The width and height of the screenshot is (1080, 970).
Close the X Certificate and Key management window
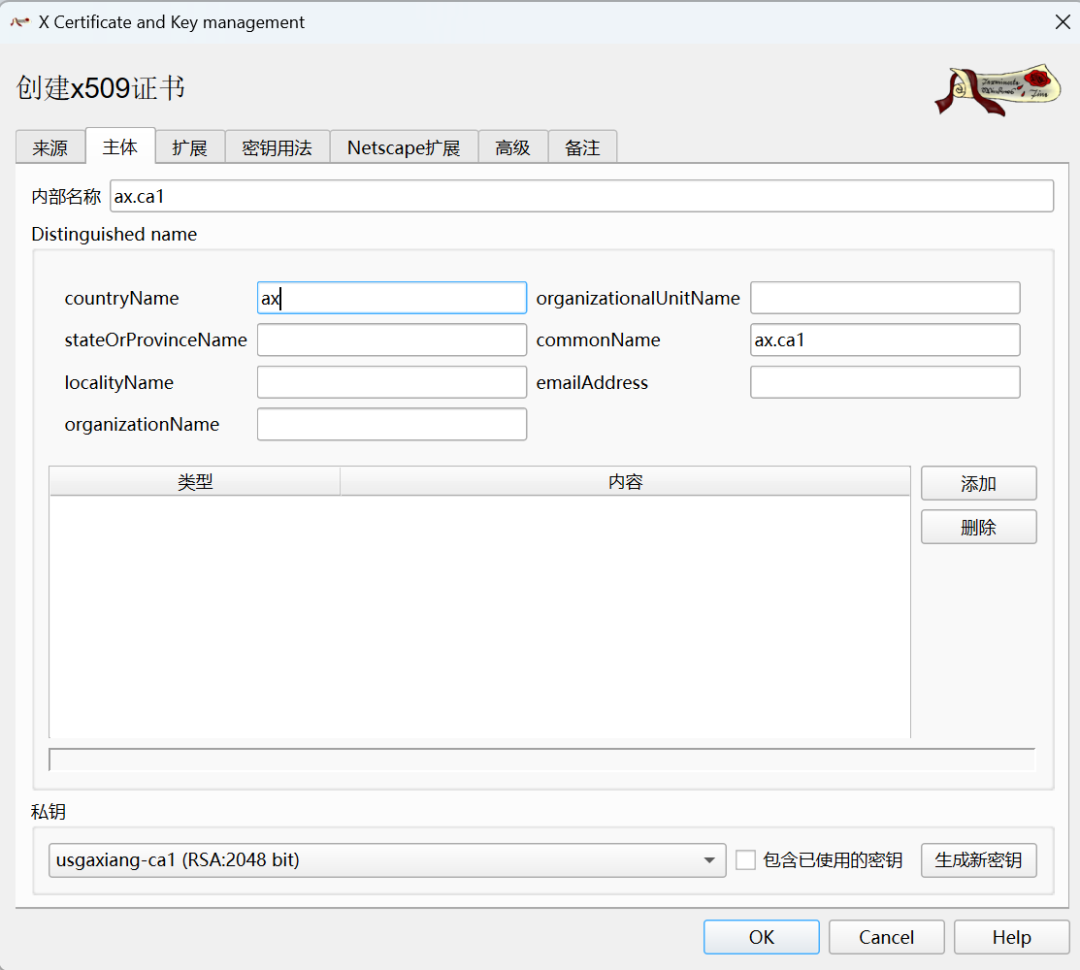pyautogui.click(x=1062, y=22)
